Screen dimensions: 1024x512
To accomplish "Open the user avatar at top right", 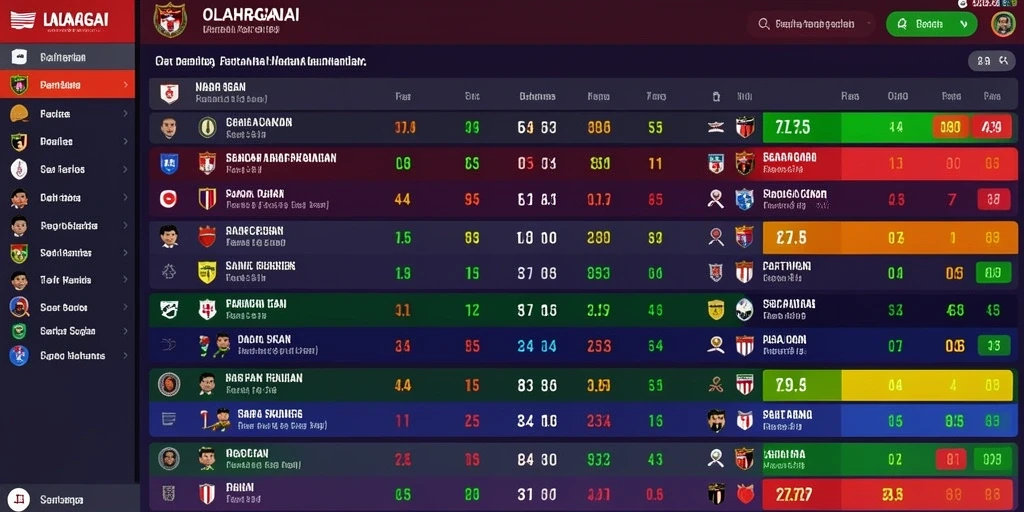I will click(1002, 24).
